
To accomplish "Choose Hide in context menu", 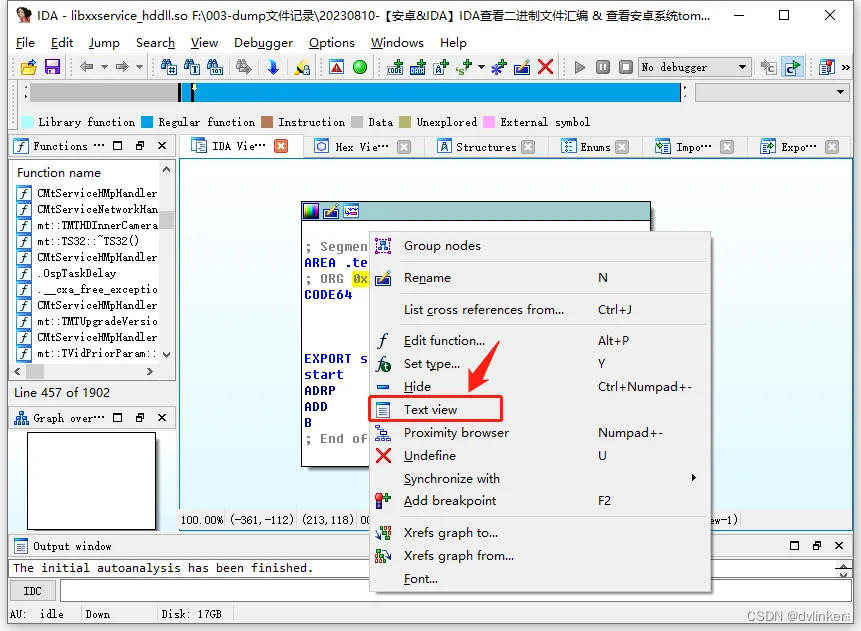I will pos(417,387).
